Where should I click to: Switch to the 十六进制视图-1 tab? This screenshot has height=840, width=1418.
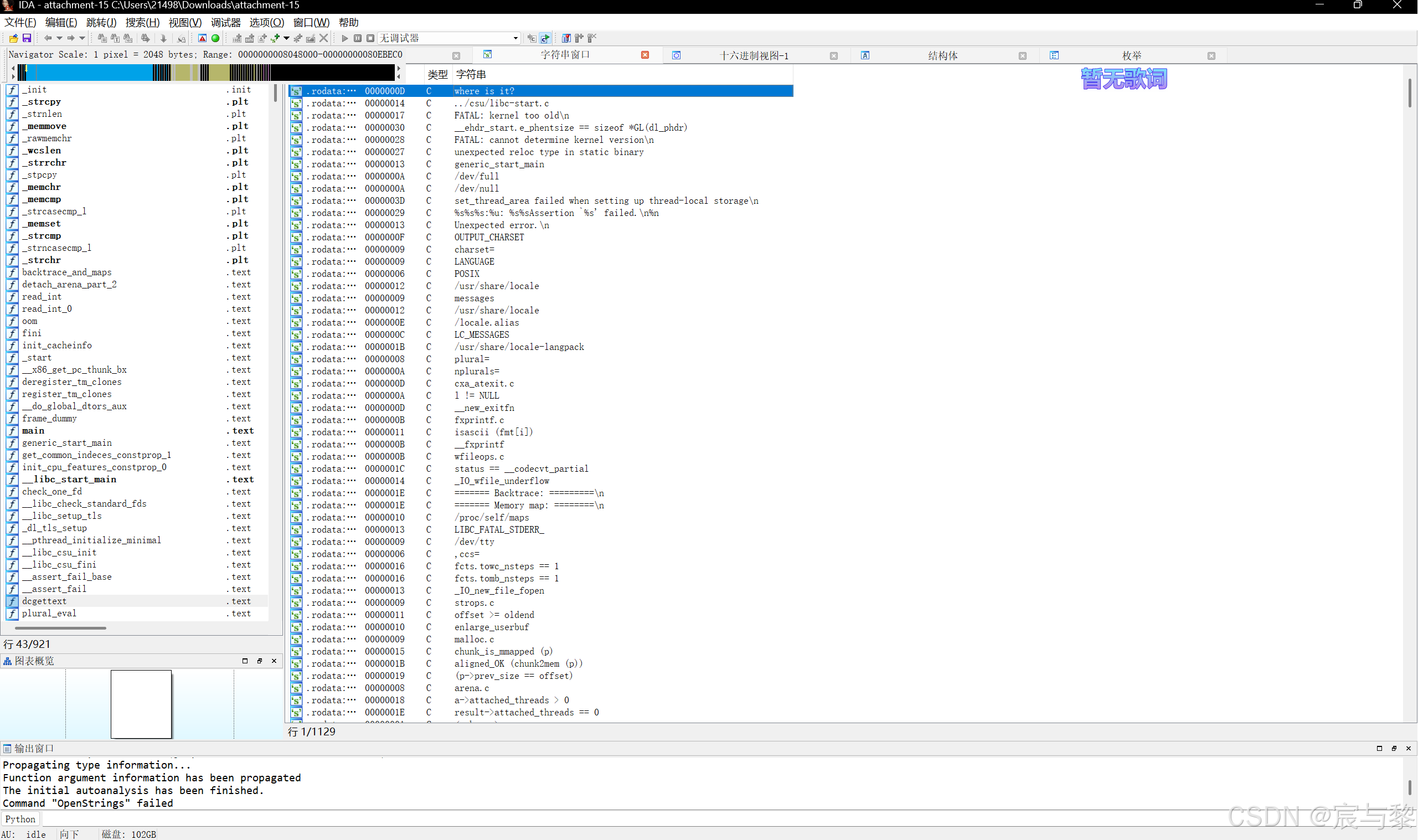(x=753, y=55)
